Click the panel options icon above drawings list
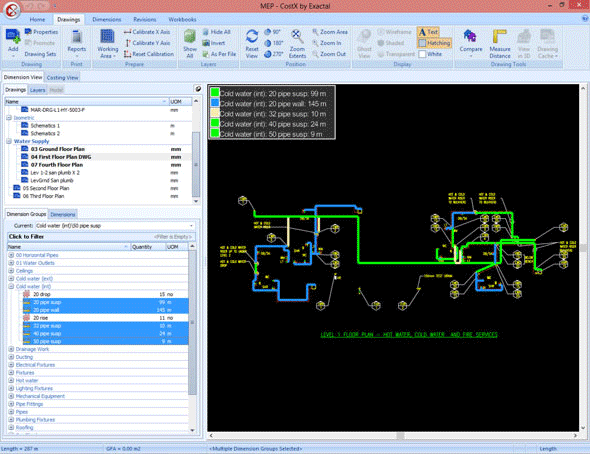This screenshot has width=590, height=454. 198,89
